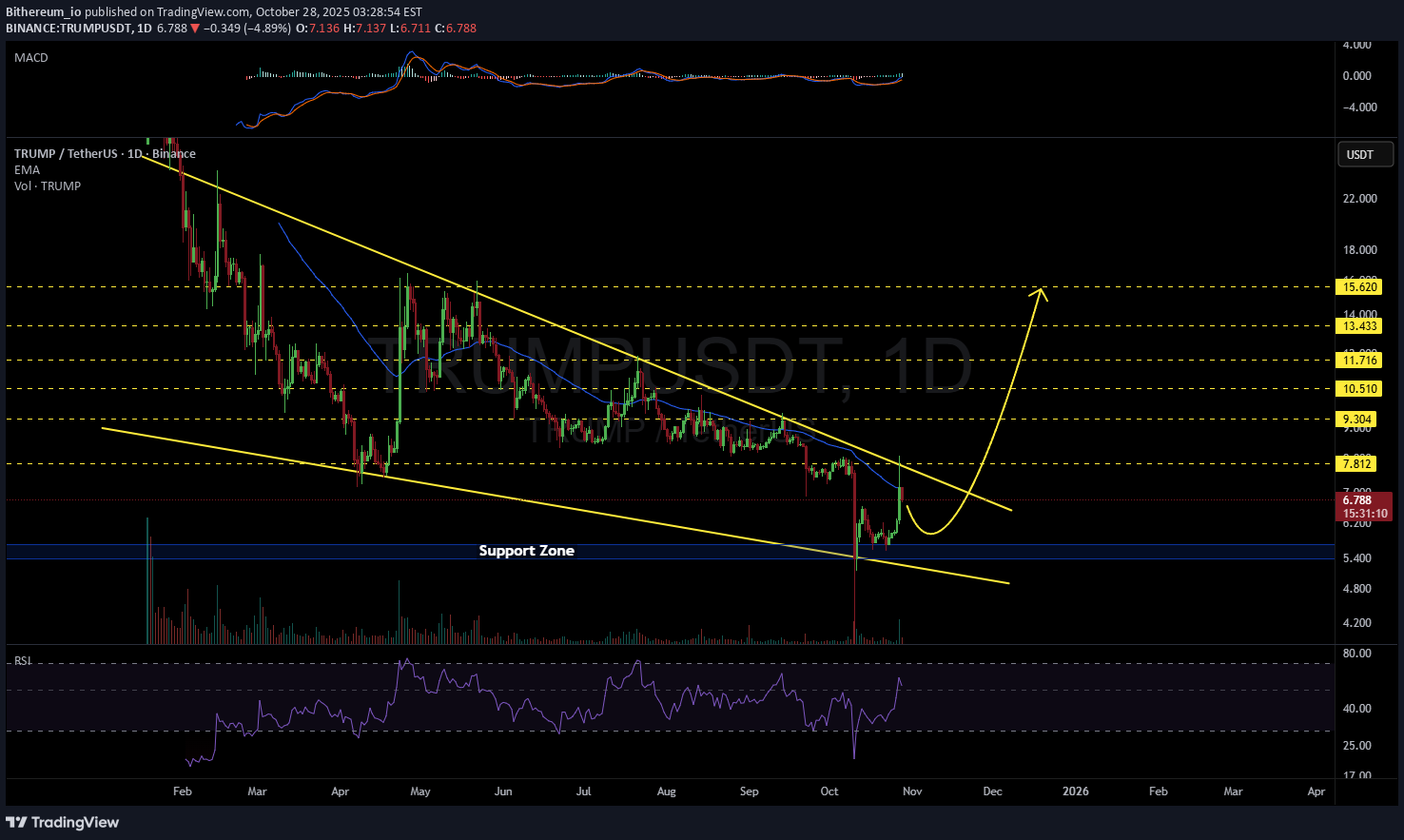Click the BINANCE:TRUMPUSDT symbol text in header
The height and width of the screenshot is (840, 1404).
coord(68,29)
